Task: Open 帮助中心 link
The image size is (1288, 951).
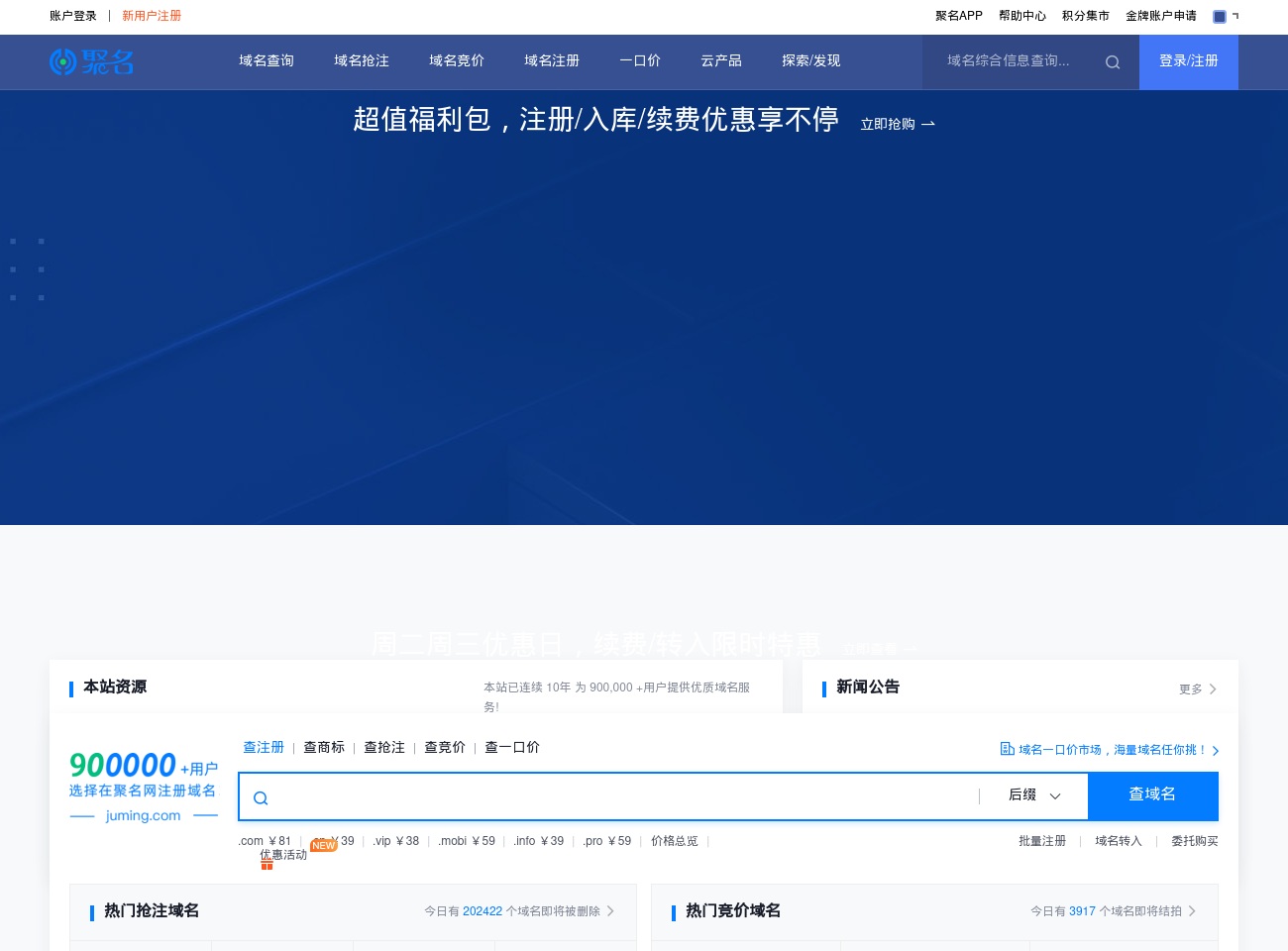Action: tap(1022, 16)
